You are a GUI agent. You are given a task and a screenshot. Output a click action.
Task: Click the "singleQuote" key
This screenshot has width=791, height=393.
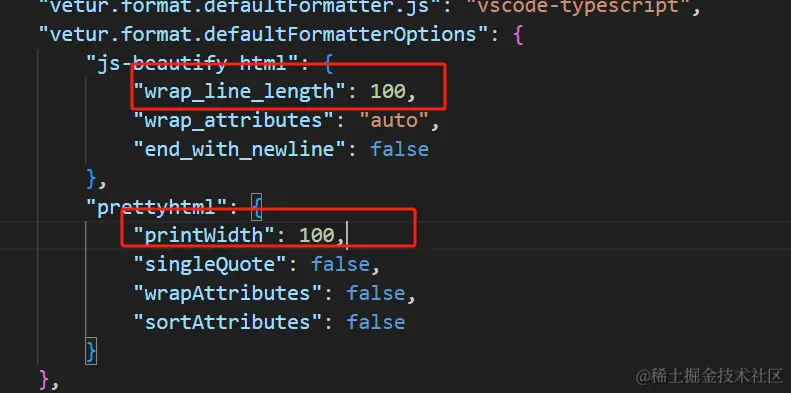210,264
